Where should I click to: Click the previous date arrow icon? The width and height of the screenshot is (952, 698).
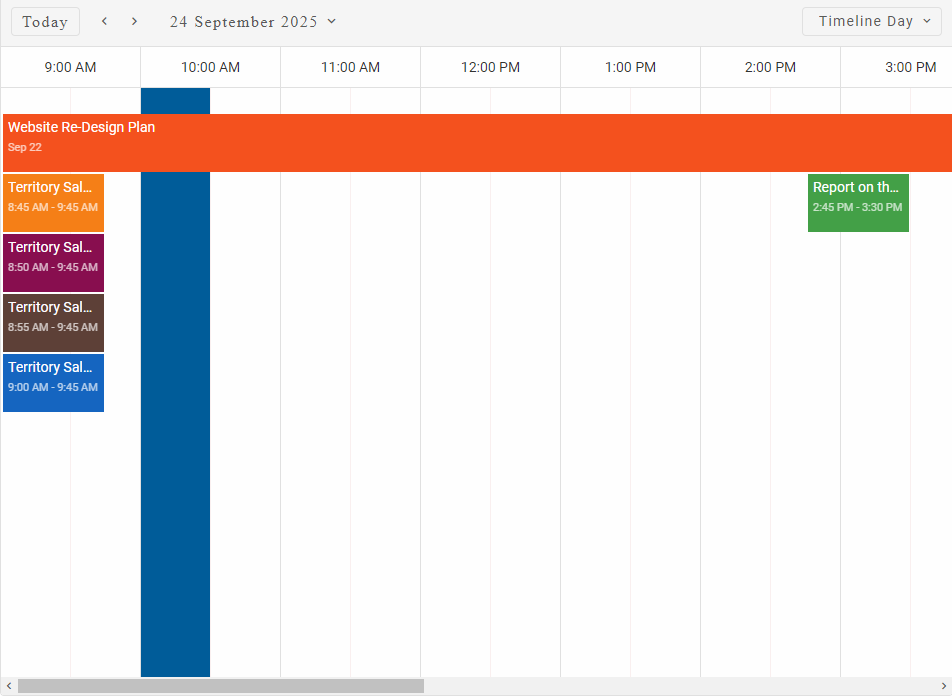[x=104, y=21]
